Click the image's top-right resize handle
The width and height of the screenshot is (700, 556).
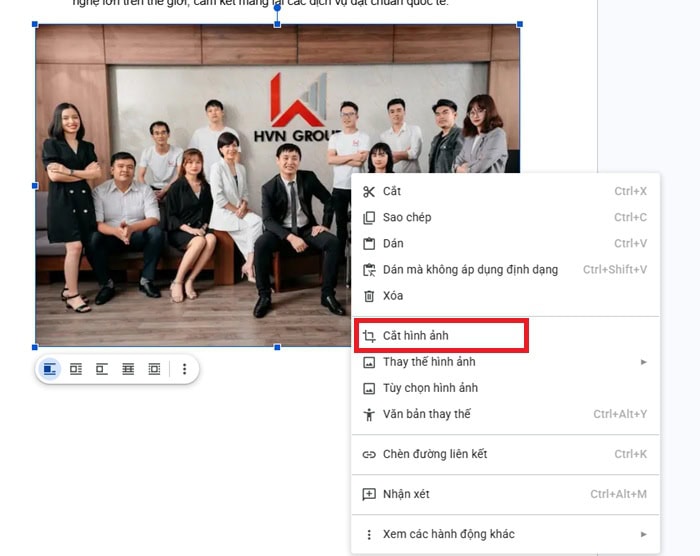click(520, 24)
